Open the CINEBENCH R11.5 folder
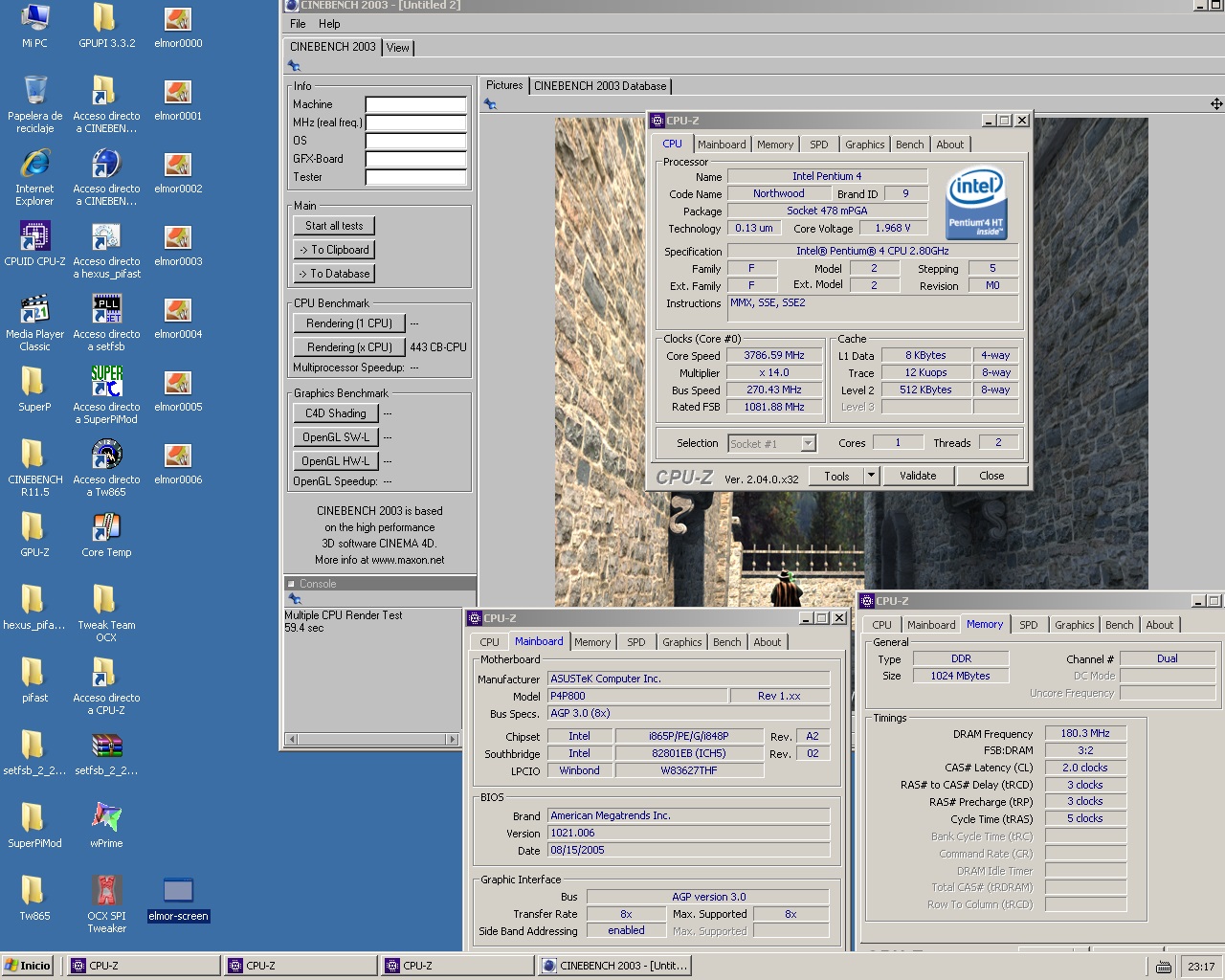Screen dimensions: 1225x980 pos(34,468)
